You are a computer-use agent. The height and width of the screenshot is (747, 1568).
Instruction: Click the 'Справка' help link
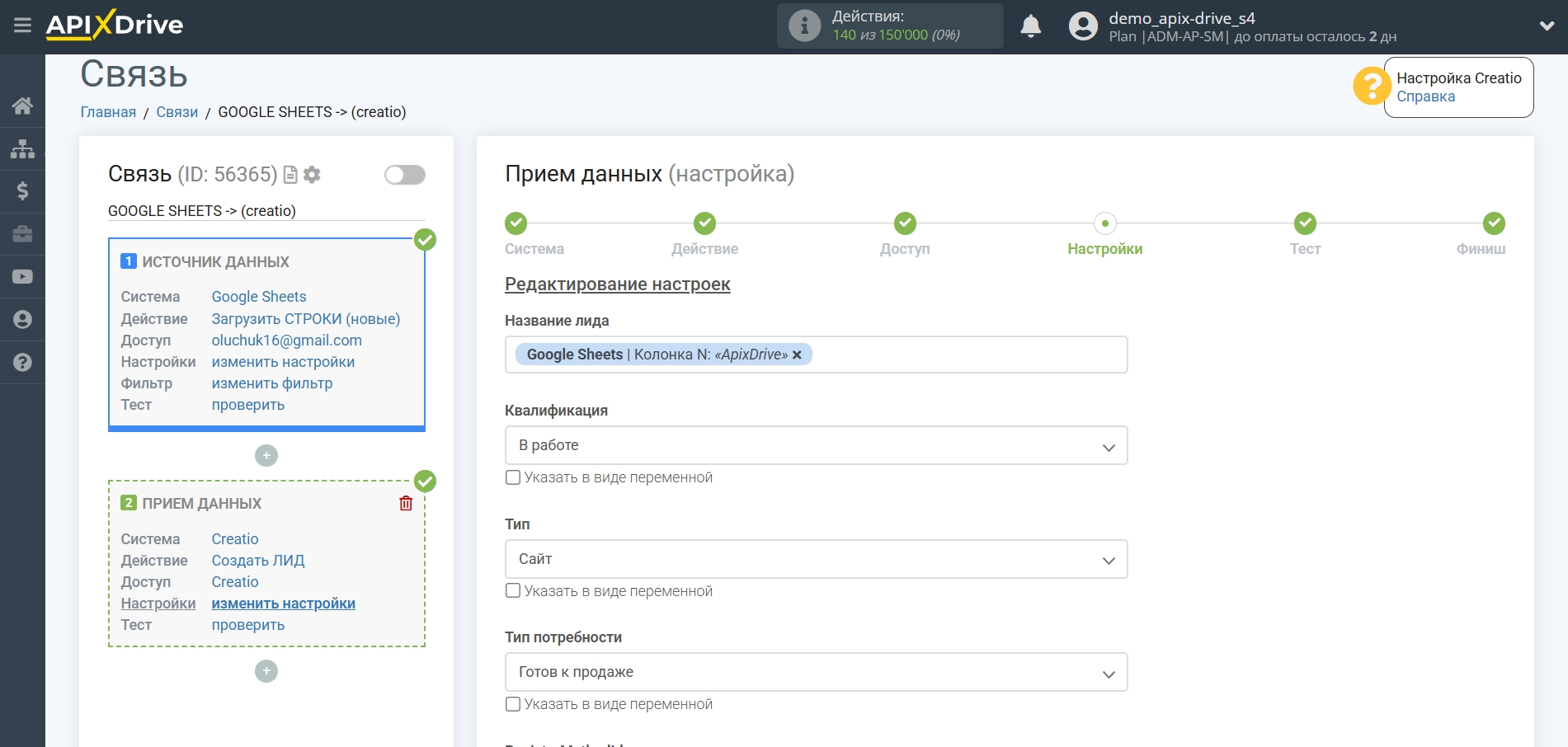tap(1425, 96)
